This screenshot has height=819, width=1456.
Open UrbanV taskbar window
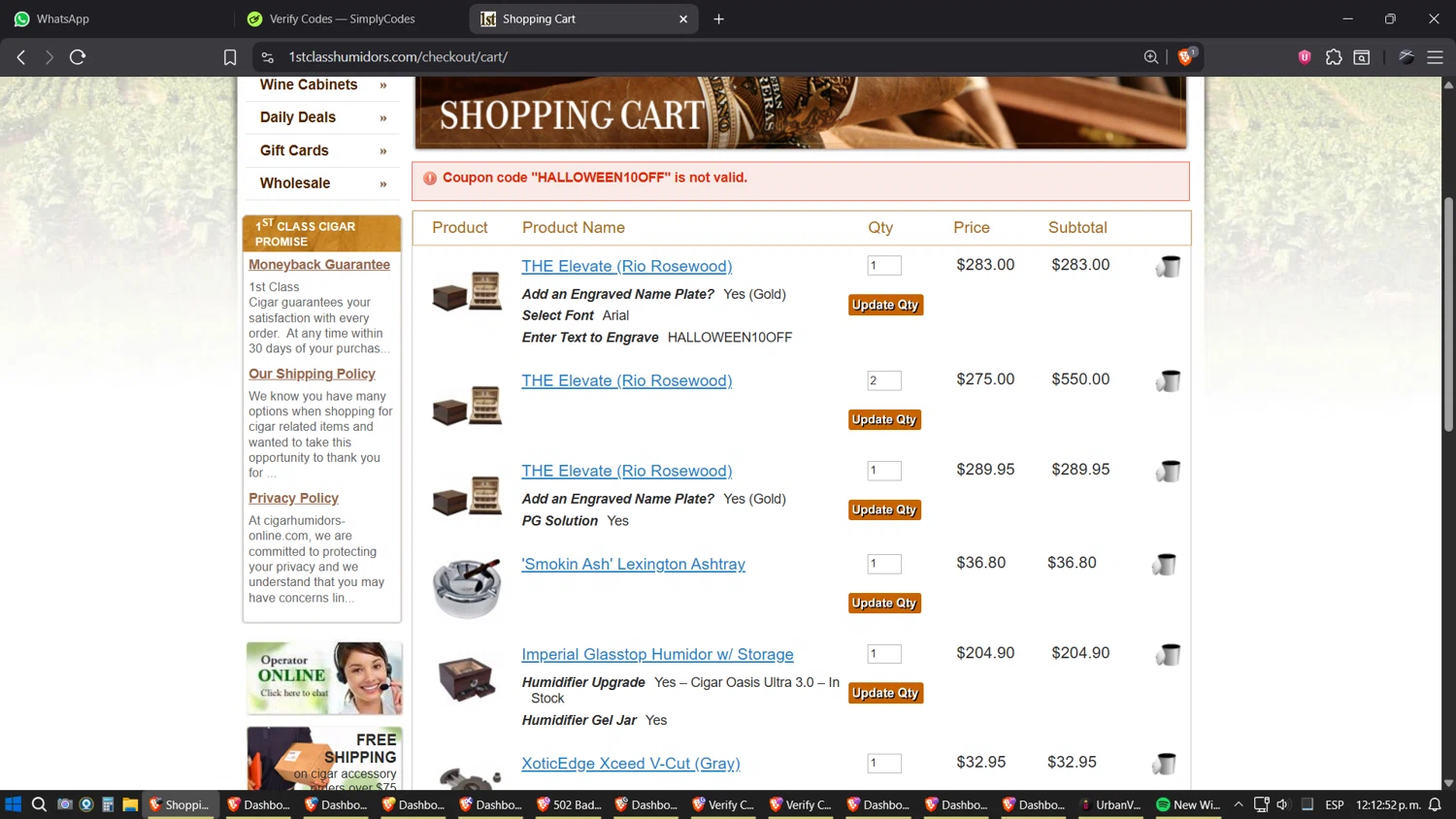tap(1111, 804)
